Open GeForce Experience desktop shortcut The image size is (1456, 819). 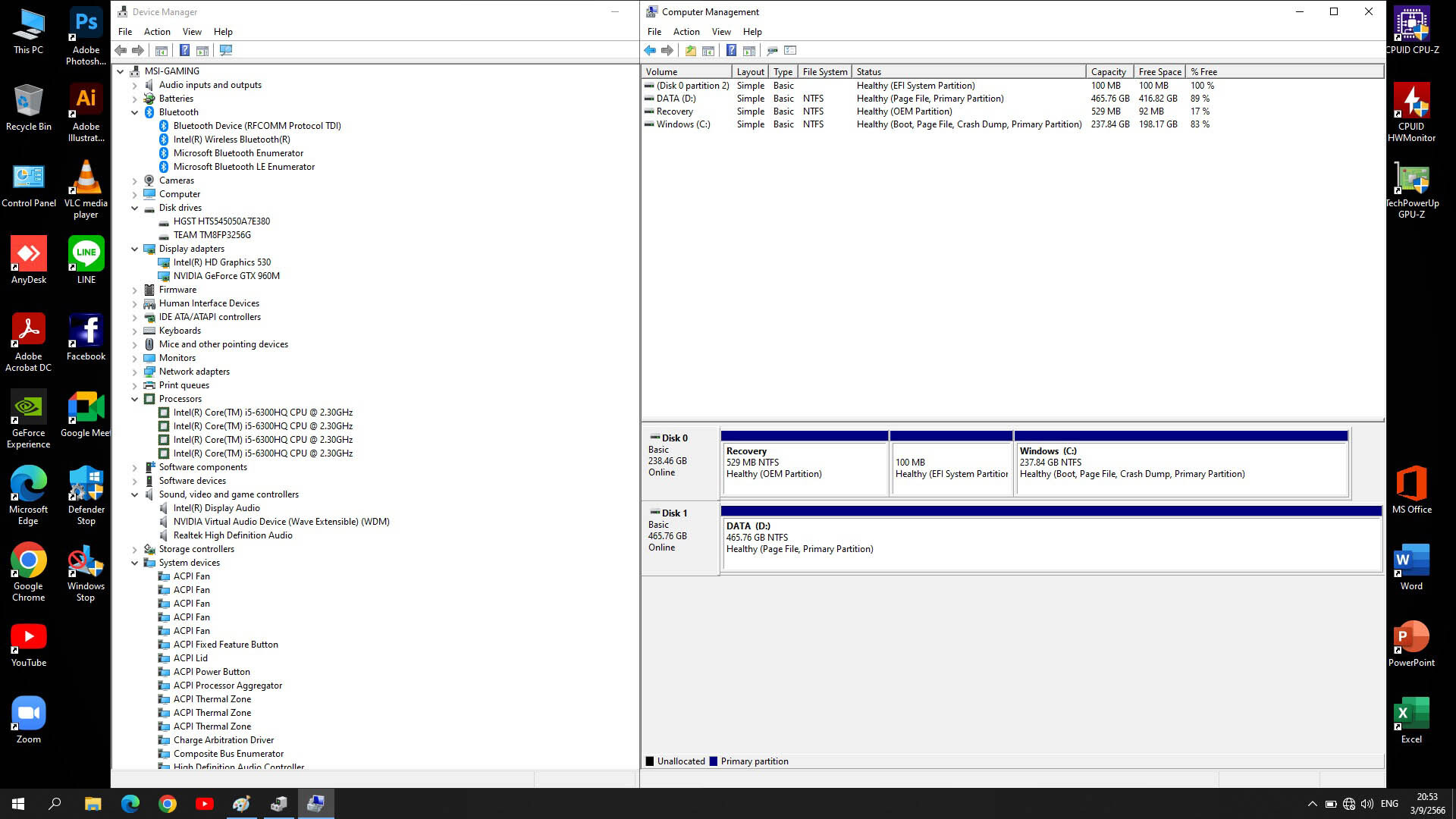click(29, 419)
